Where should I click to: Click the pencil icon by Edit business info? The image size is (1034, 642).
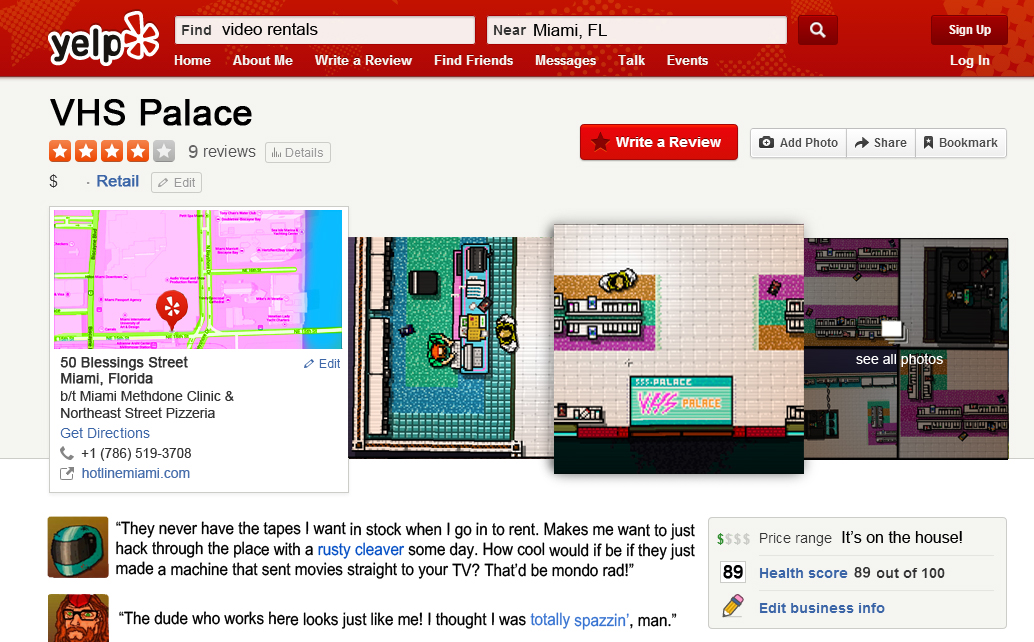[733, 605]
